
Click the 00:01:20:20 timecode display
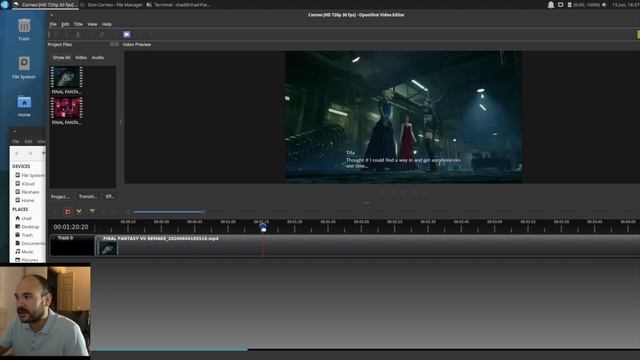click(71, 227)
